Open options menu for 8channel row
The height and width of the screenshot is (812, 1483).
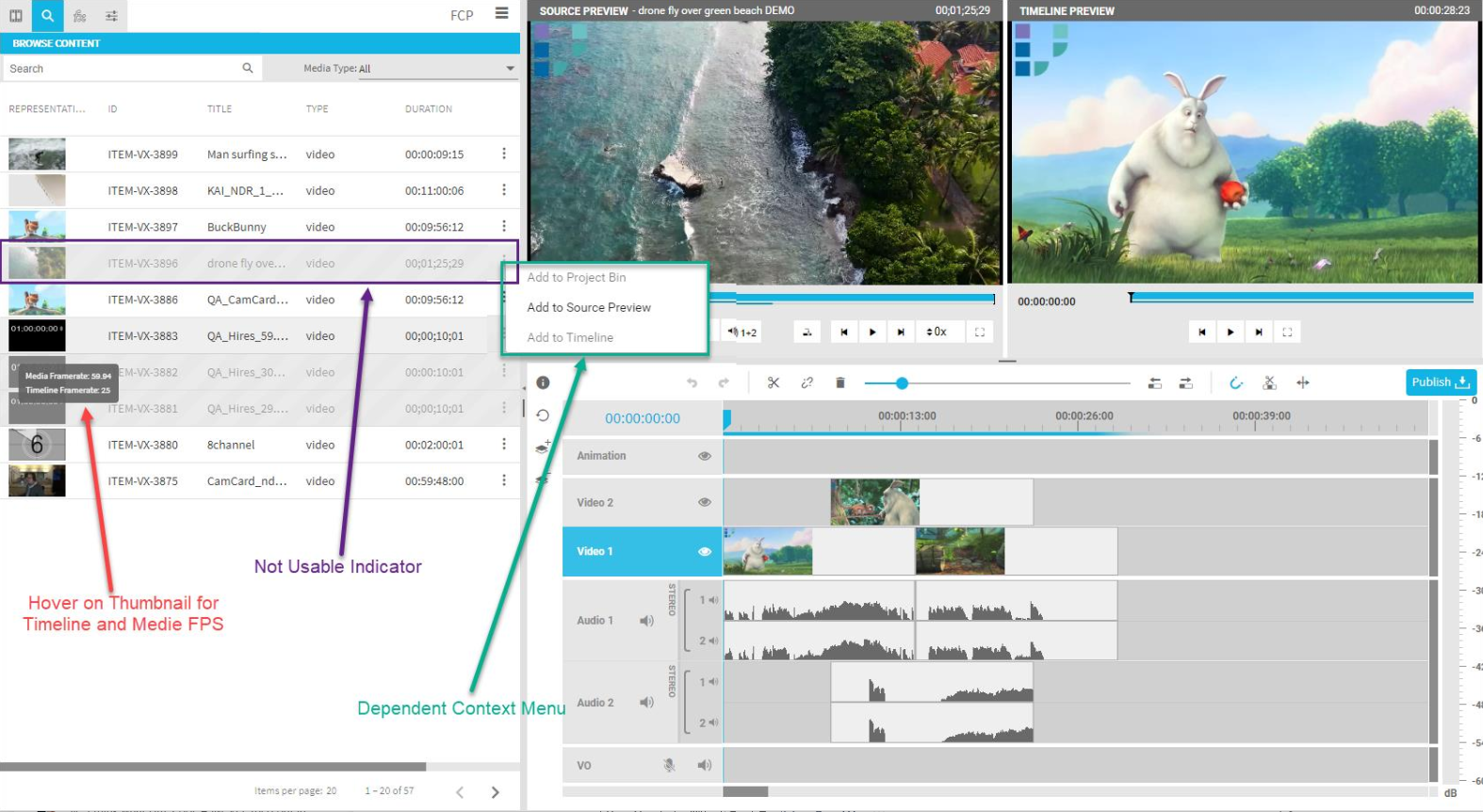[504, 444]
